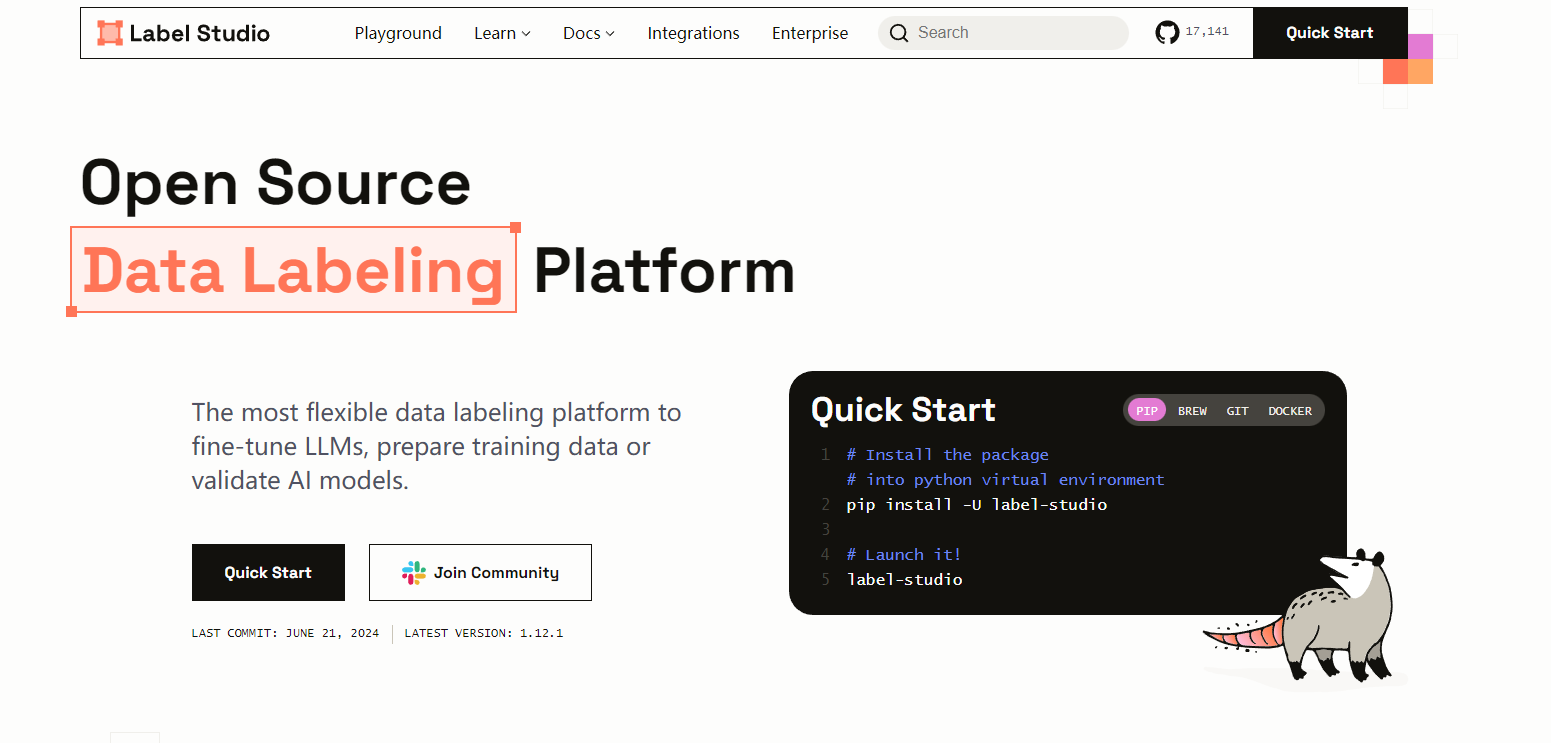The width and height of the screenshot is (1551, 743).
Task: Click the highlighted 'Data Labeling' heading text
Action: [x=293, y=270]
